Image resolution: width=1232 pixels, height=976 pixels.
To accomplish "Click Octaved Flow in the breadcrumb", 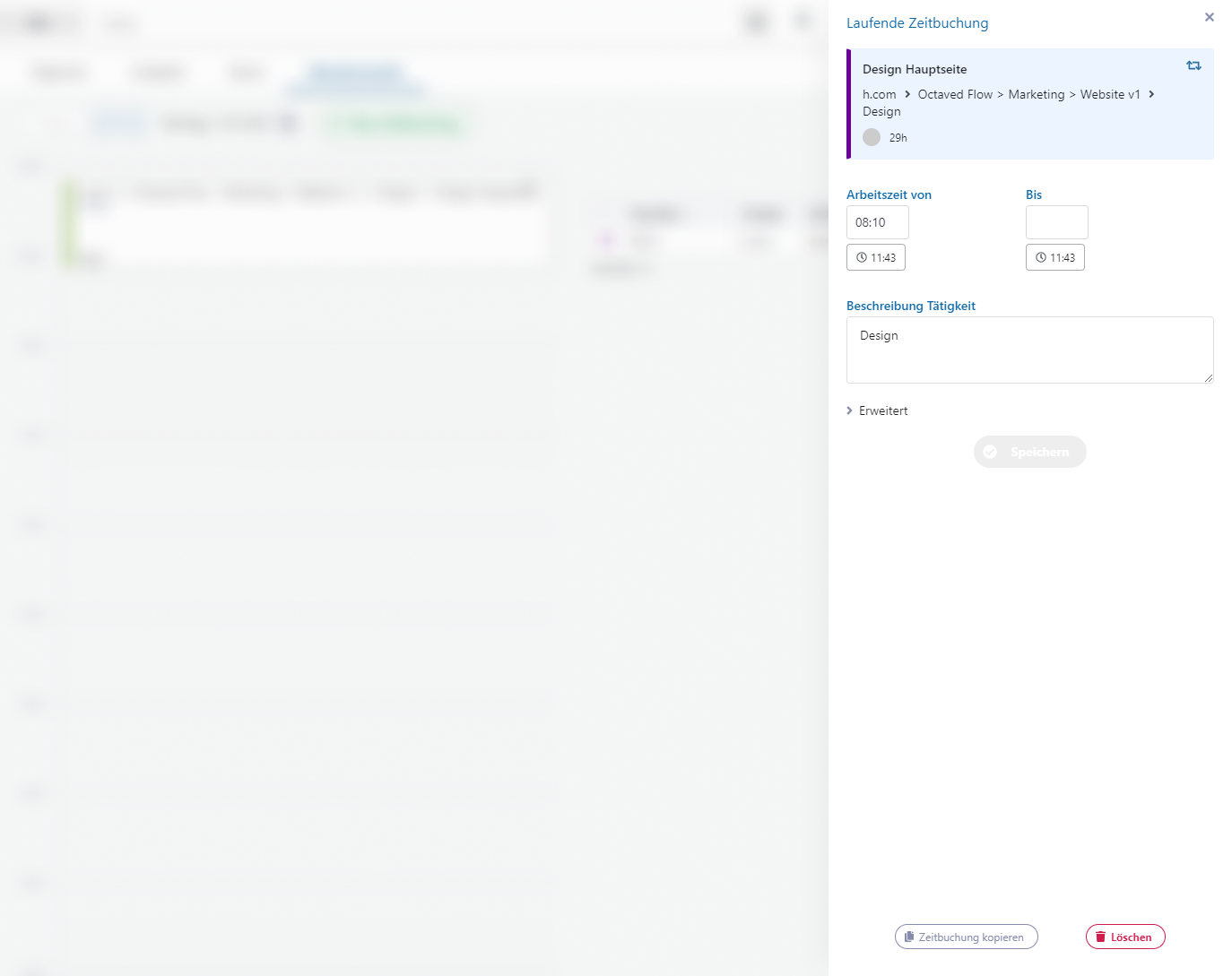I will (x=955, y=94).
